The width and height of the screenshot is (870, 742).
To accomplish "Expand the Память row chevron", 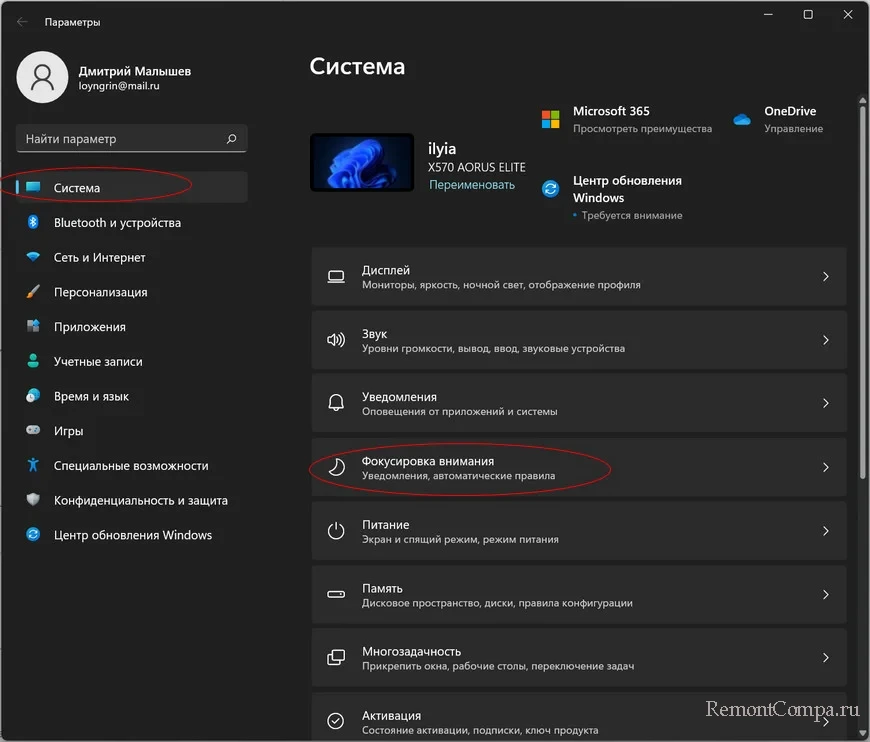I will (826, 594).
